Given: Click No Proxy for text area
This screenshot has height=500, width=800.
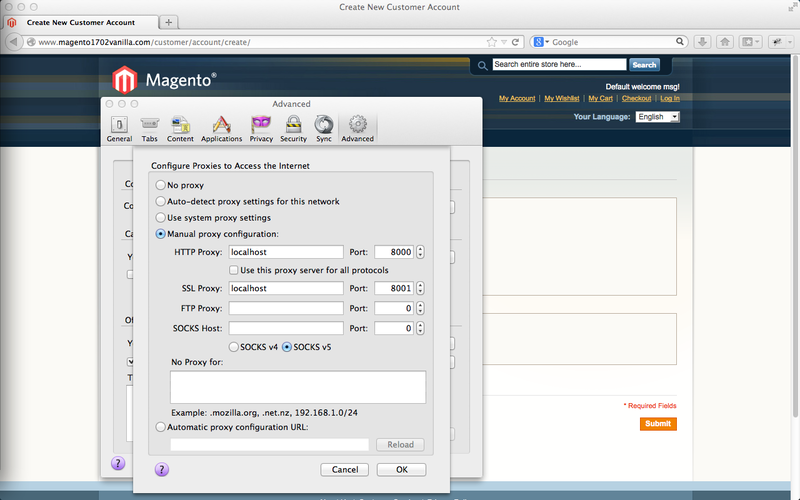Looking at the screenshot, I should pos(298,387).
